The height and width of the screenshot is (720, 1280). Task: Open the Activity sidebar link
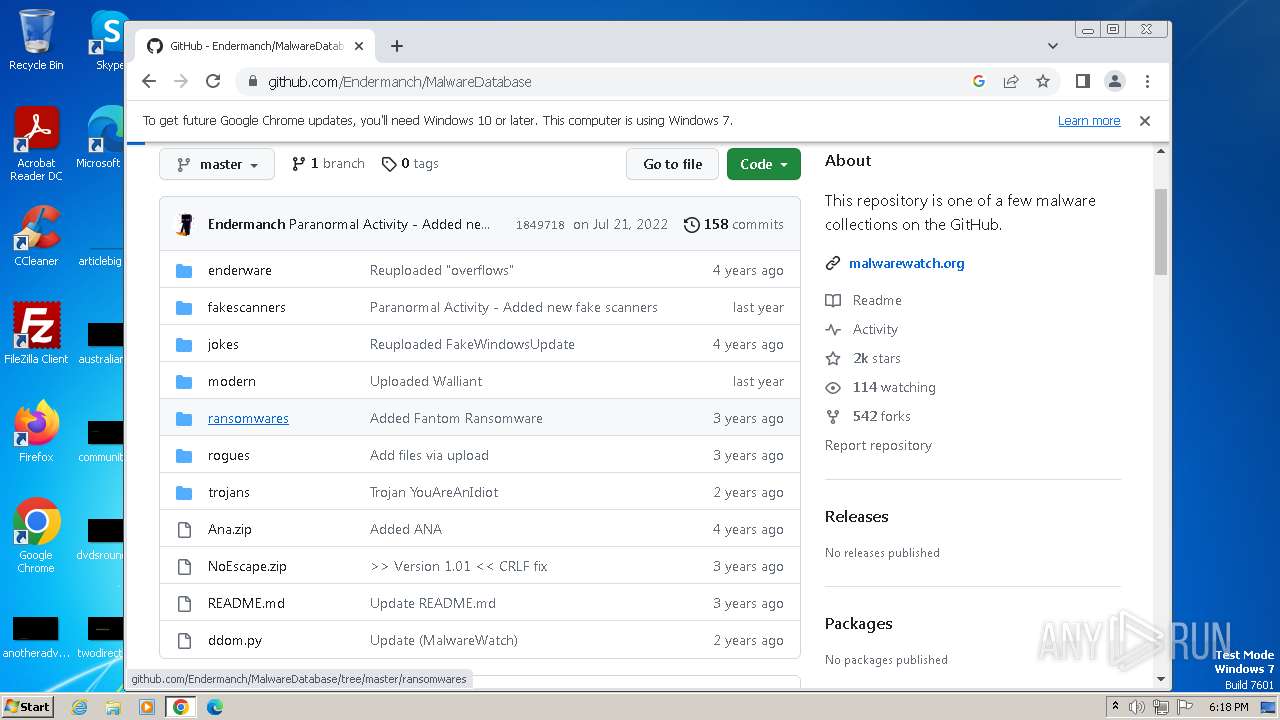(862, 330)
